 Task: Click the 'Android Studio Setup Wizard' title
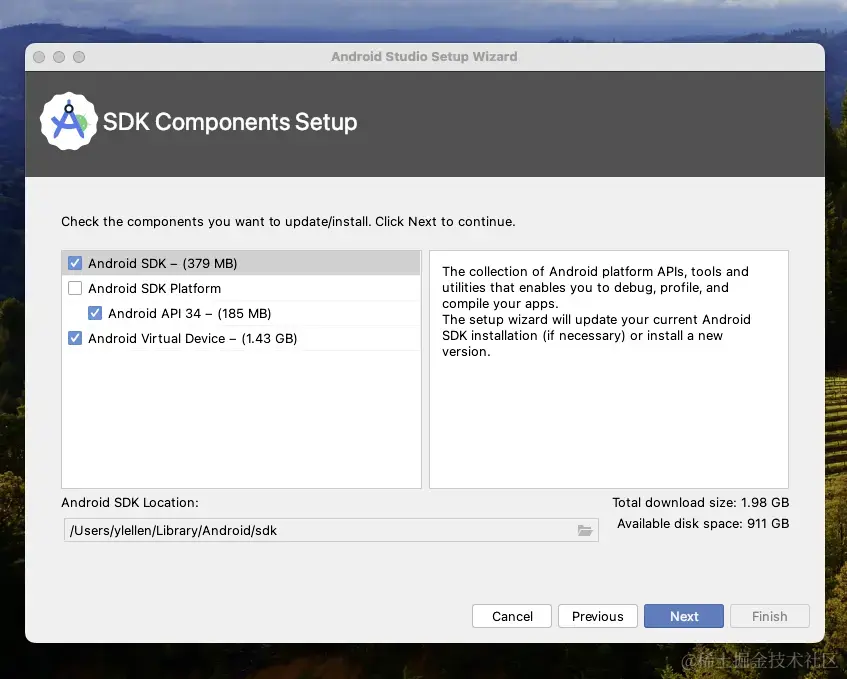(424, 57)
